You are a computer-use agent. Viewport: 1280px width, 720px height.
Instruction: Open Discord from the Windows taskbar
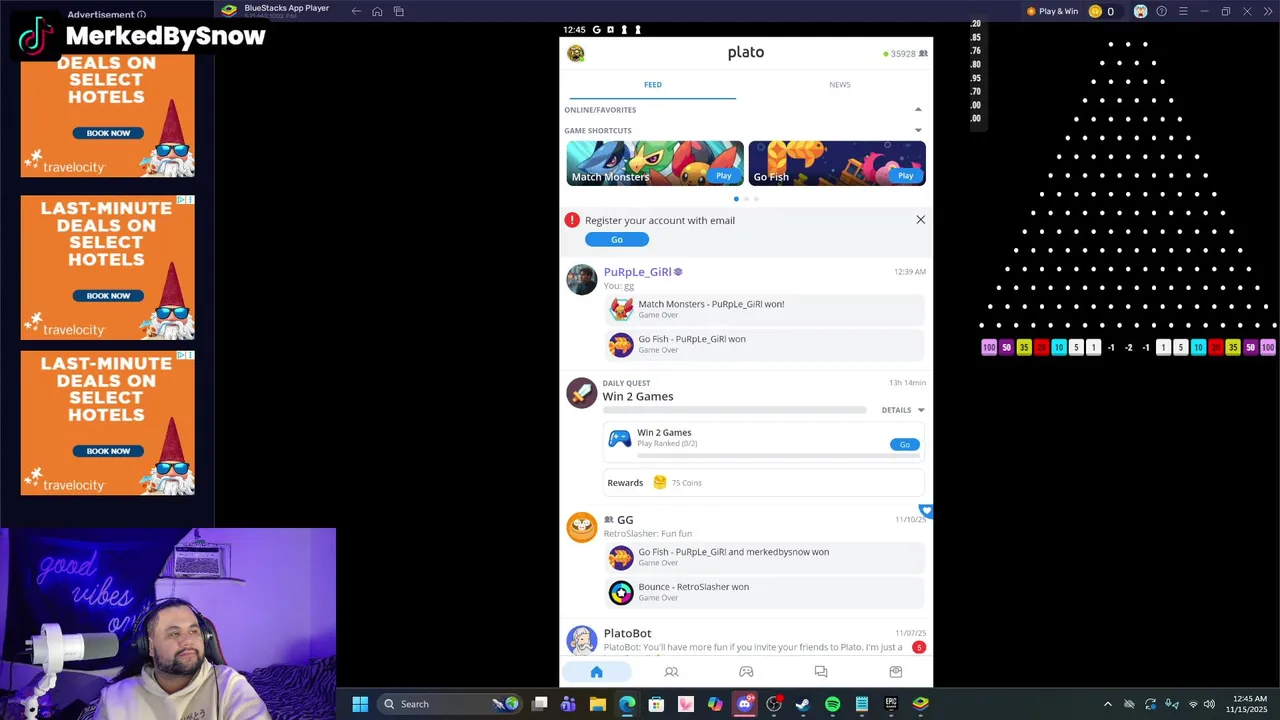(744, 704)
